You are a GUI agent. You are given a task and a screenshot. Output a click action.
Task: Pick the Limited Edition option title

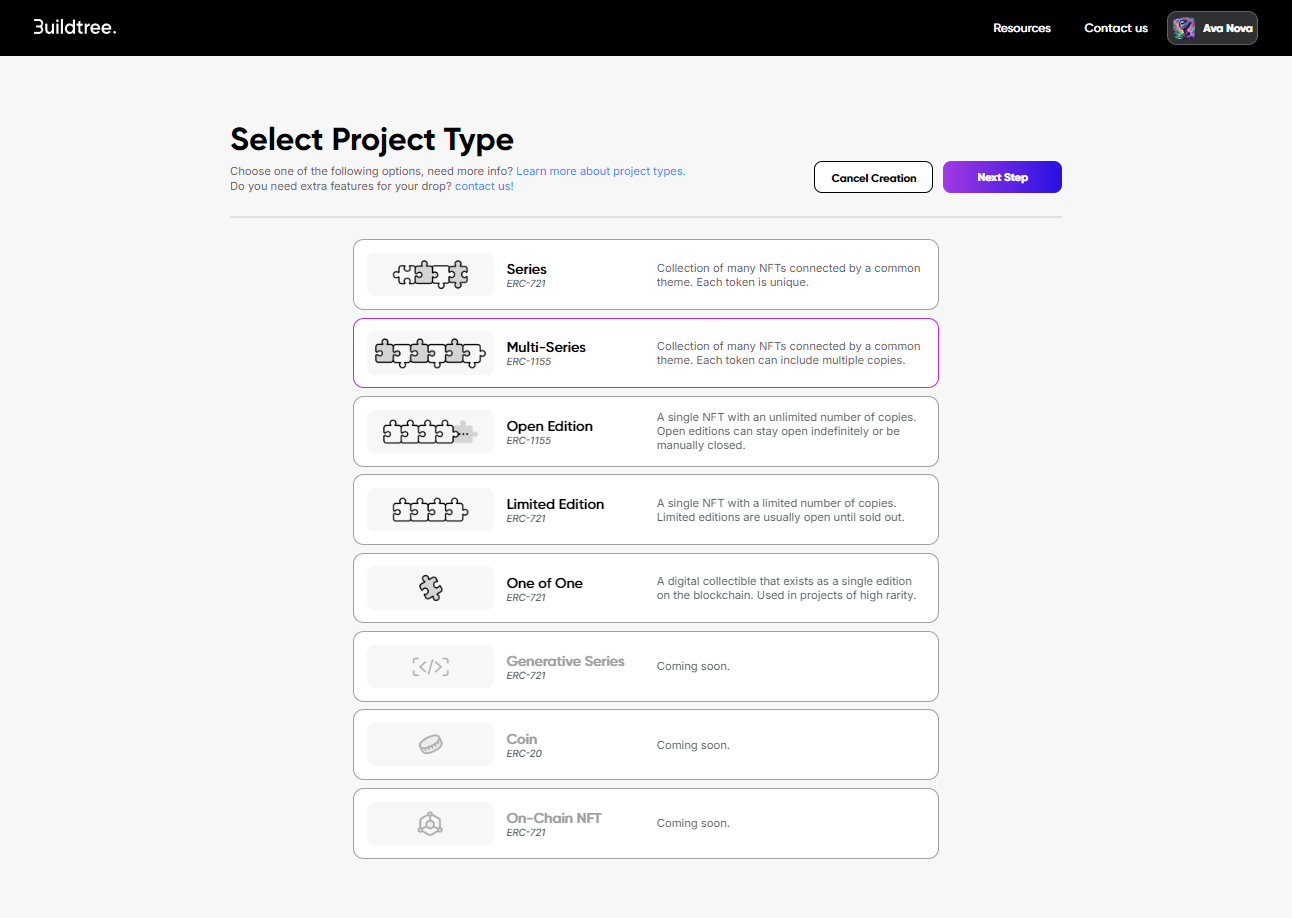point(555,505)
